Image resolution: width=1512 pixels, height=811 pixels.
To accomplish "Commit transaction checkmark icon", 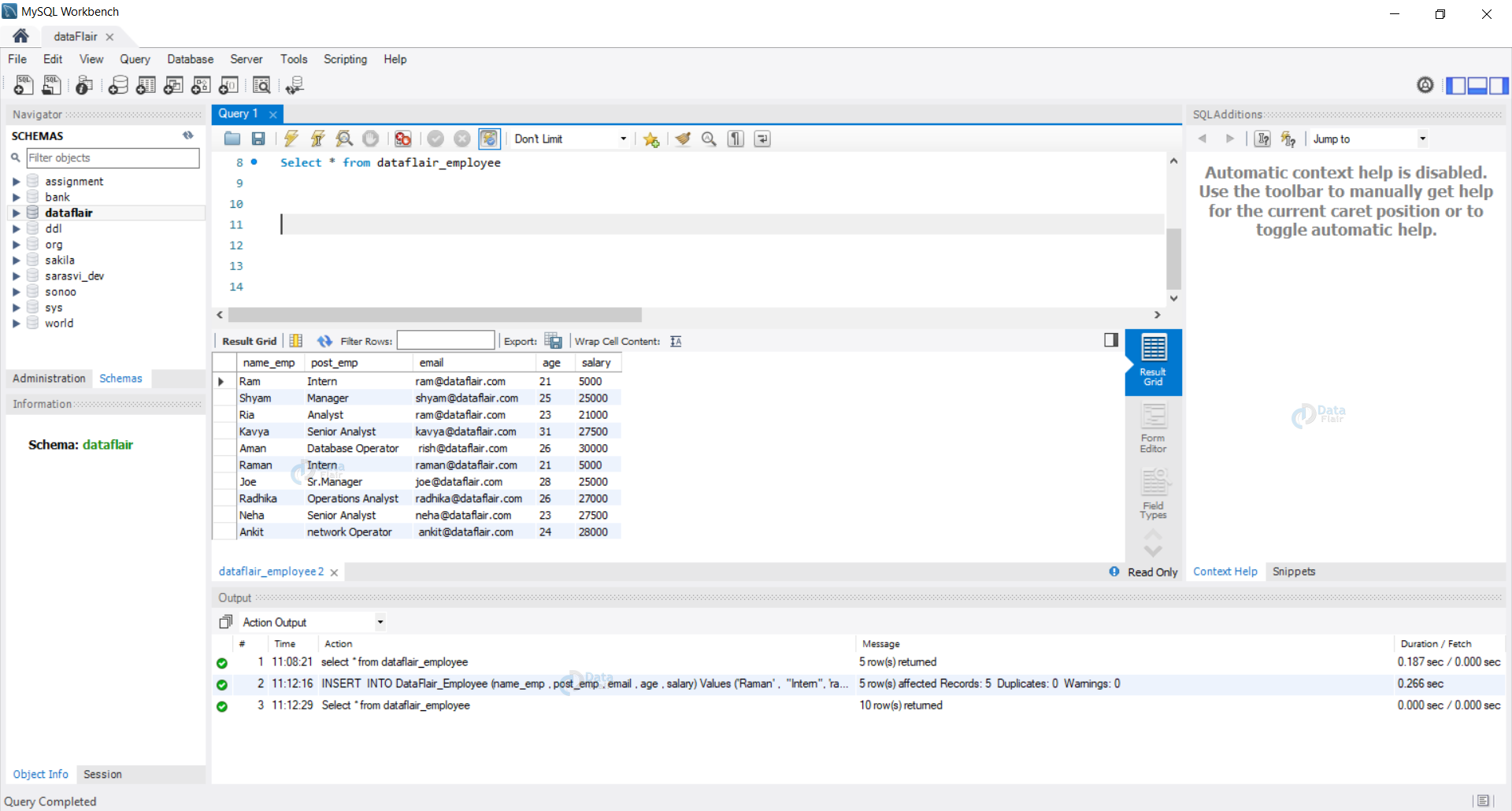I will [435, 139].
